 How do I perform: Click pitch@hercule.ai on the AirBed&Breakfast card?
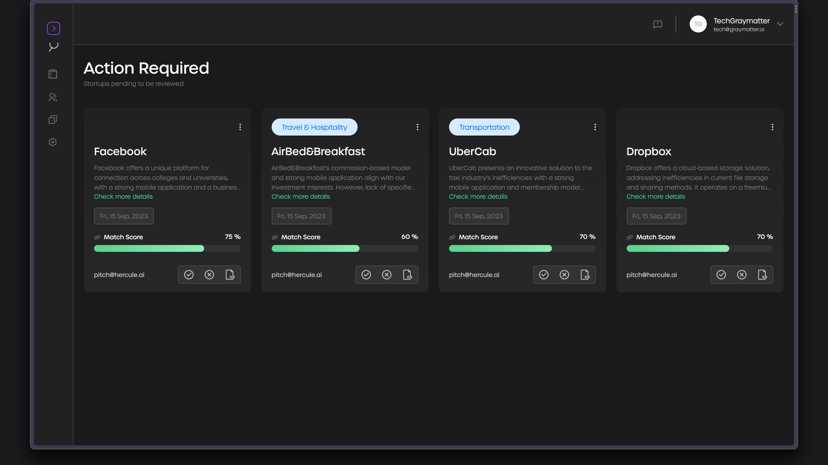point(296,274)
